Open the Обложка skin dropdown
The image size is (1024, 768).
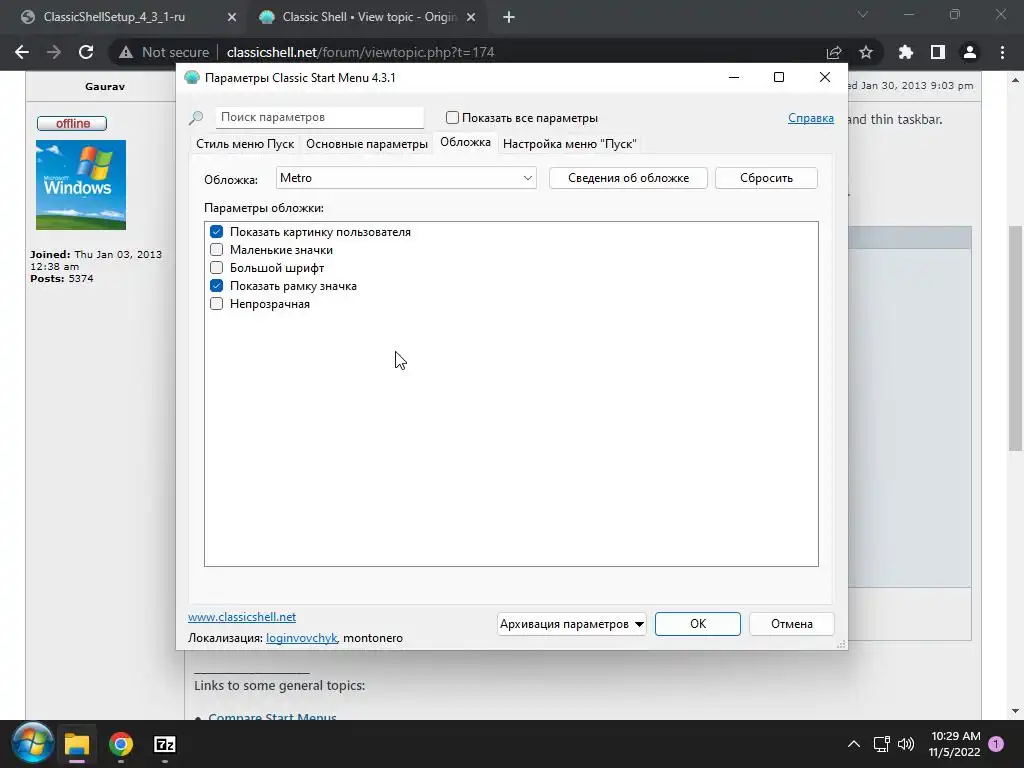[406, 178]
